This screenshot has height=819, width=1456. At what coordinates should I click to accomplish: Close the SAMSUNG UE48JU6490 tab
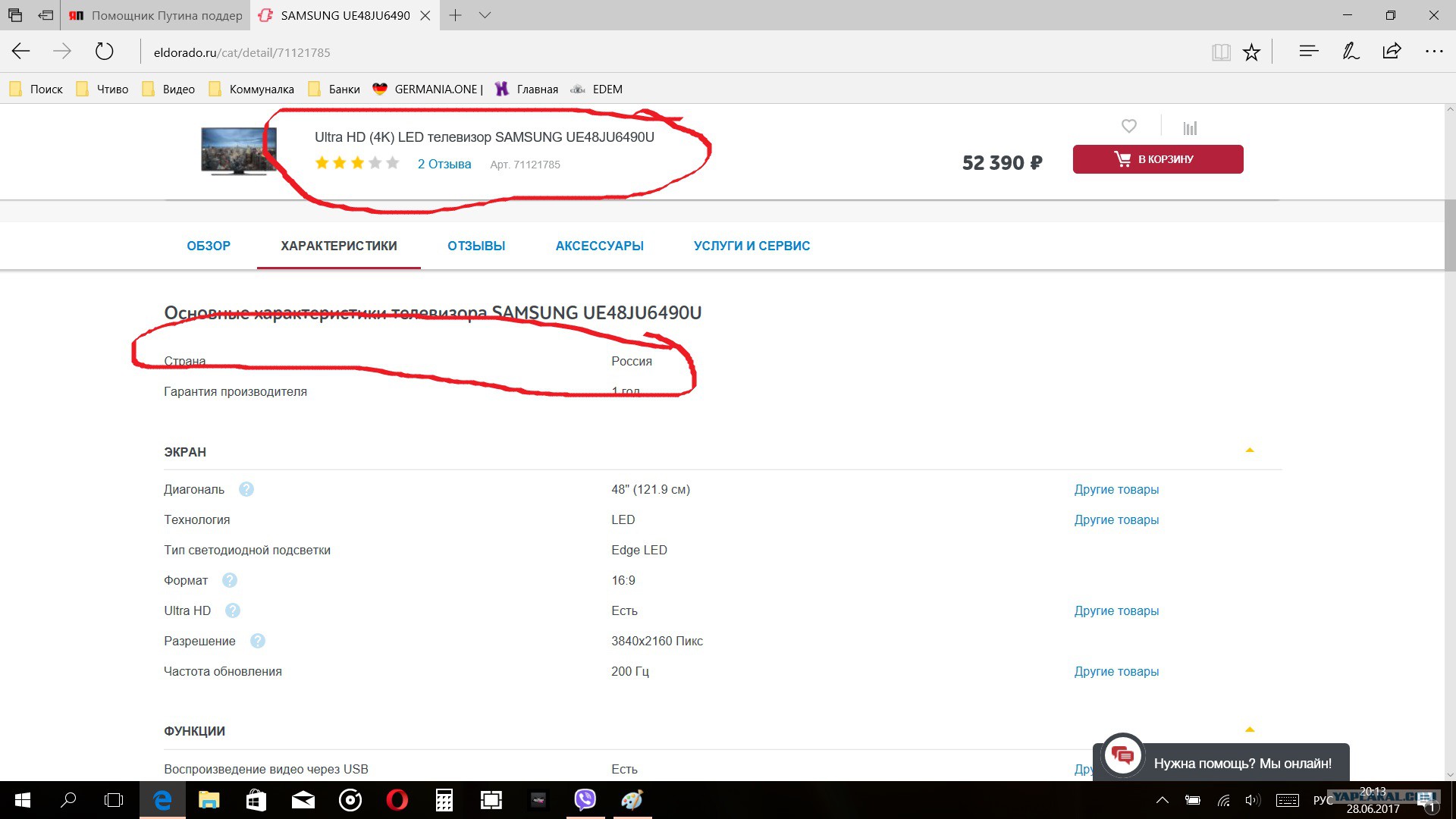pyautogui.click(x=425, y=15)
